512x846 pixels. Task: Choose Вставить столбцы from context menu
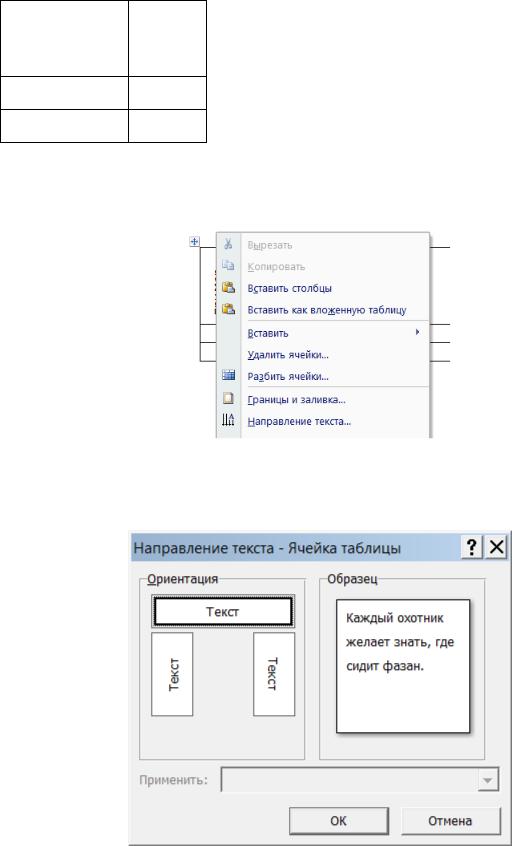click(x=289, y=289)
